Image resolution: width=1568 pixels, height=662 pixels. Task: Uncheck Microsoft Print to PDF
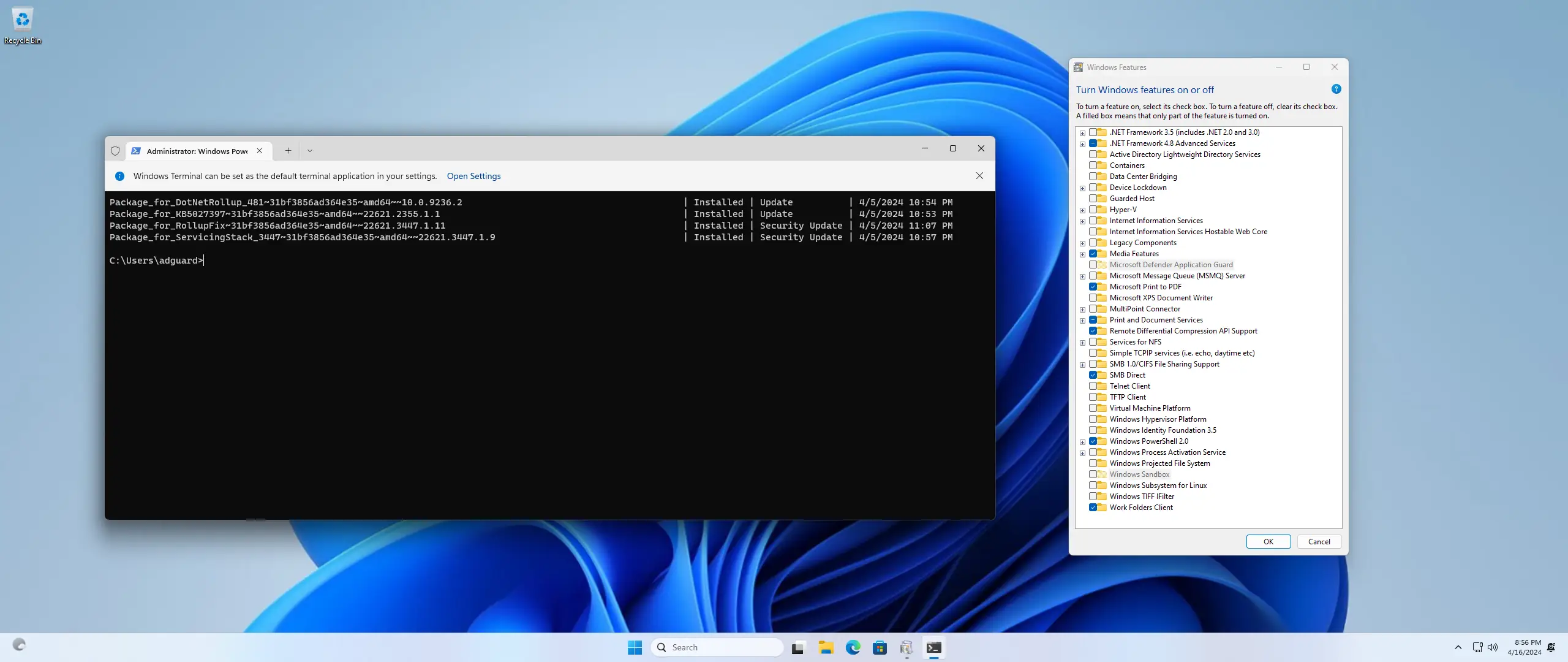(x=1093, y=287)
